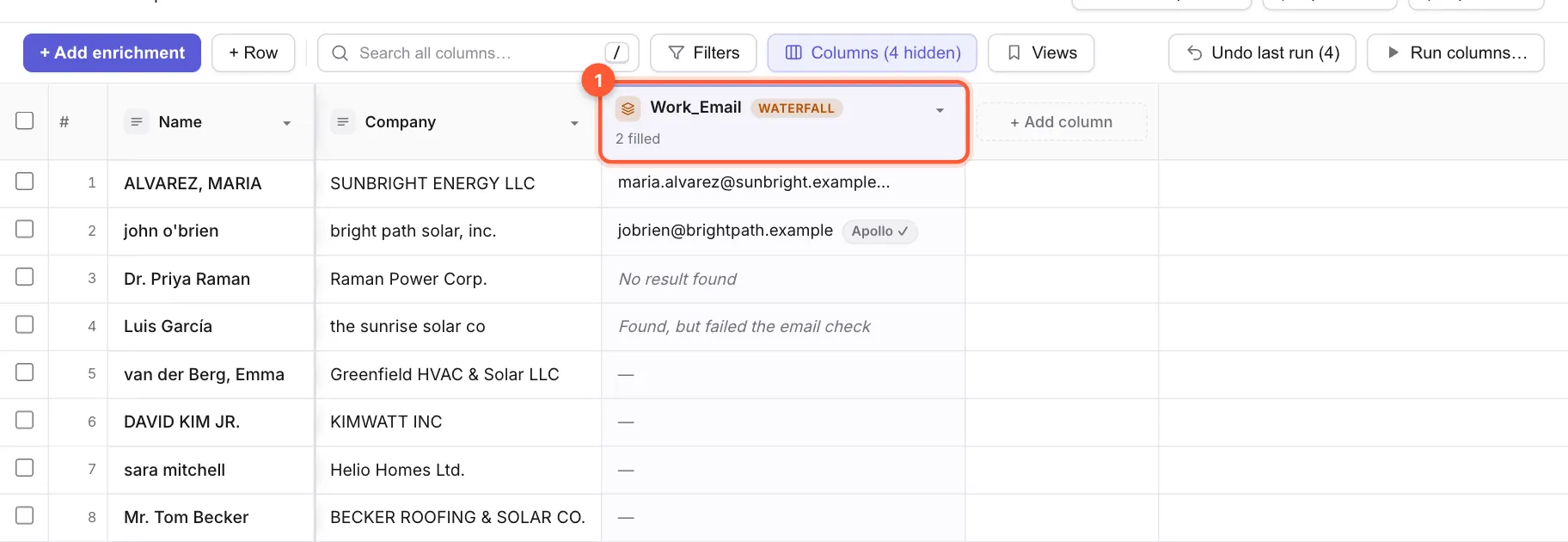Open Columns (4 hidden) settings

tap(872, 52)
